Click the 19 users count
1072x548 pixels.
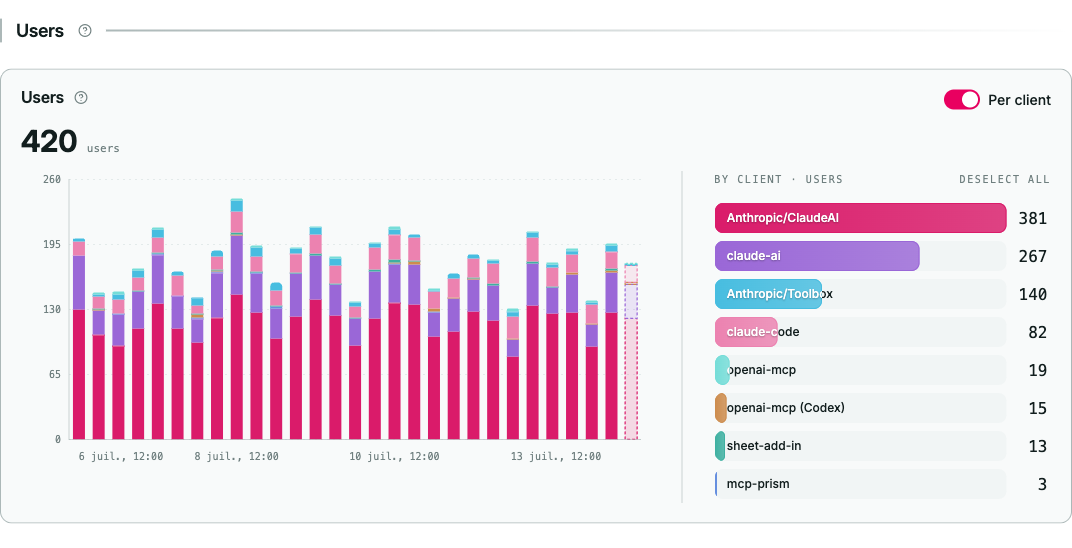pos(1037,370)
